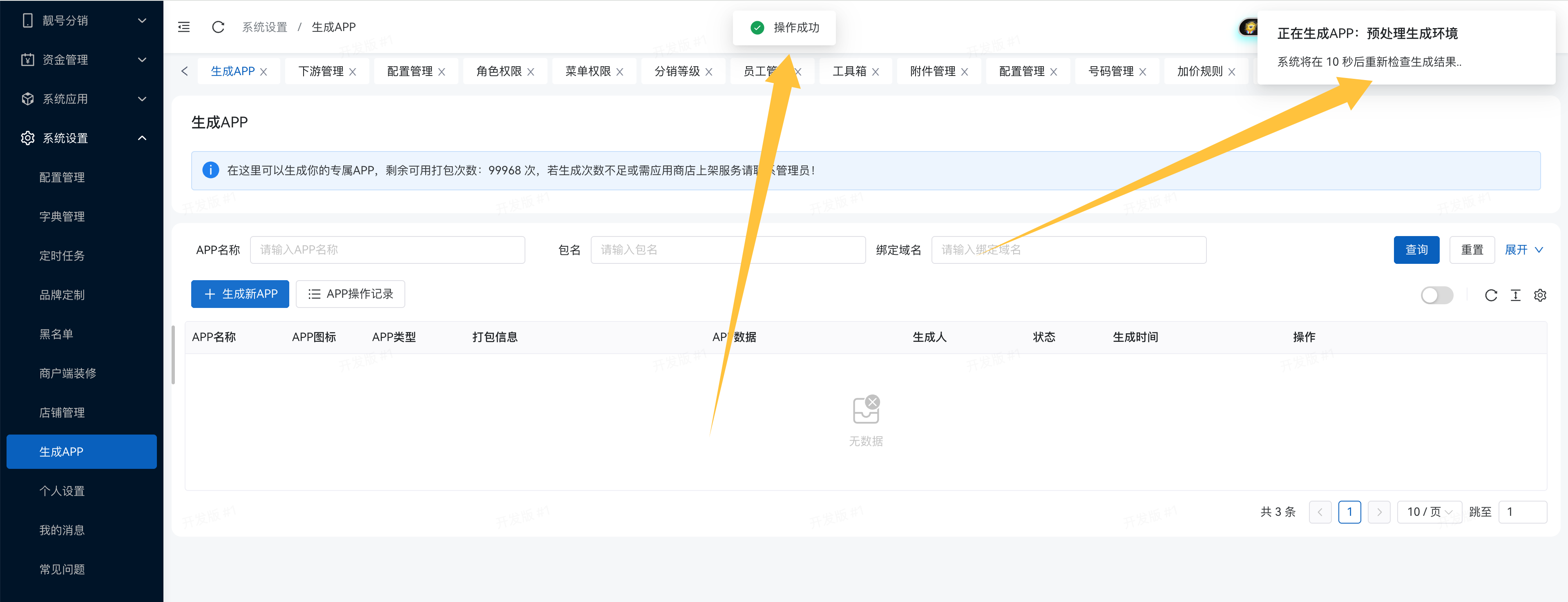Toggle the table display switch off state
The width and height of the screenshot is (1568, 602).
pos(1437,295)
